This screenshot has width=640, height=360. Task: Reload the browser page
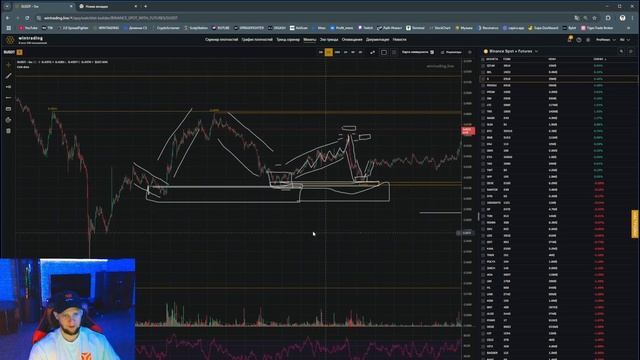click(27, 18)
